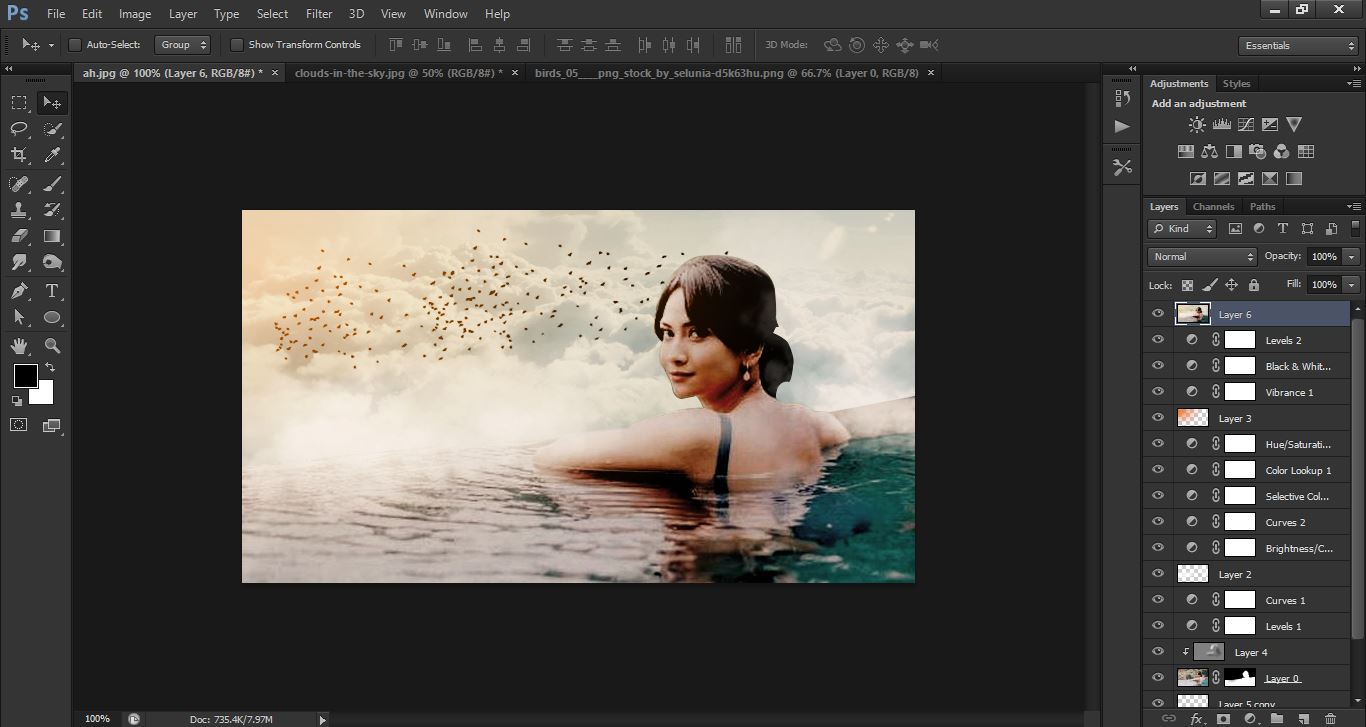This screenshot has height=727, width=1366.
Task: Switch to clouds-in-the-sky.jpg document tab
Action: coord(399,73)
